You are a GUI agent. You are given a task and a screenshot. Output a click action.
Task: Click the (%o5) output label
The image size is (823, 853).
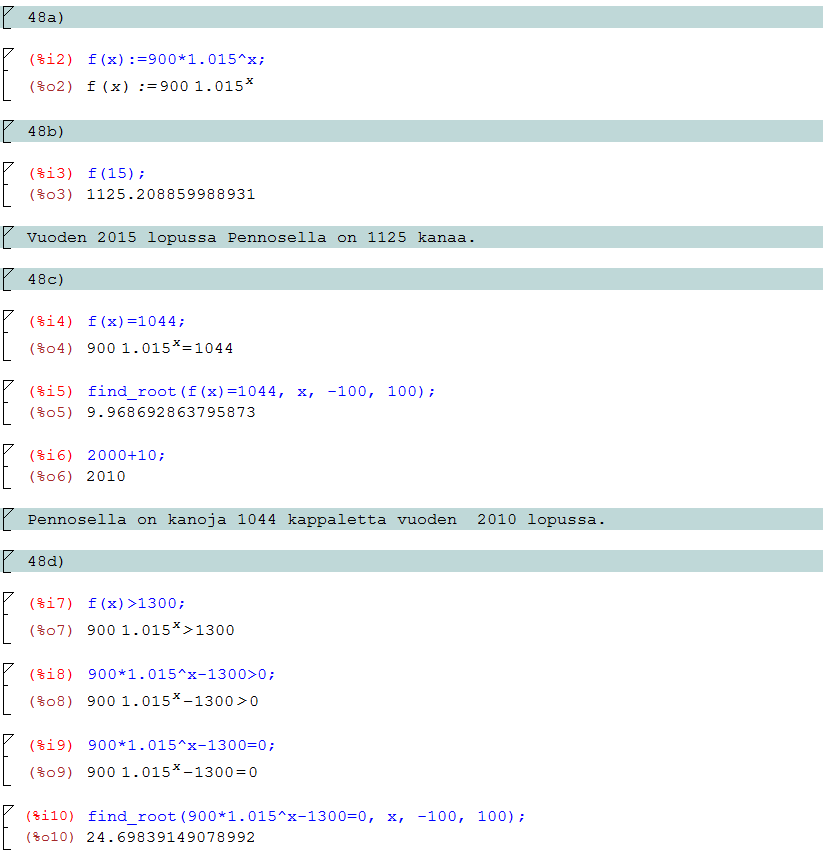pyautogui.click(x=51, y=412)
